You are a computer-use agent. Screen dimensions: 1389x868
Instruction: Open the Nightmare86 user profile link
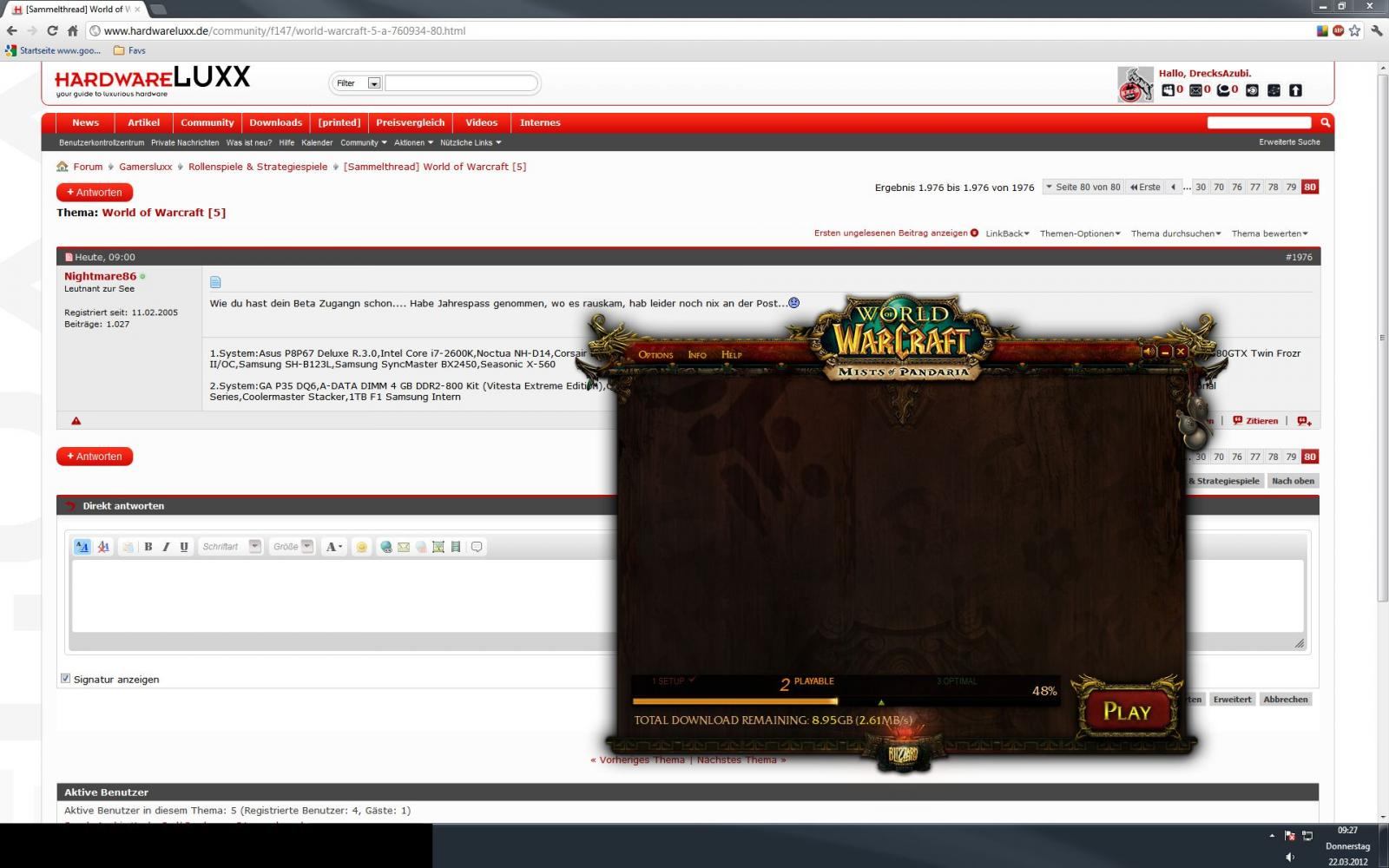(x=100, y=276)
